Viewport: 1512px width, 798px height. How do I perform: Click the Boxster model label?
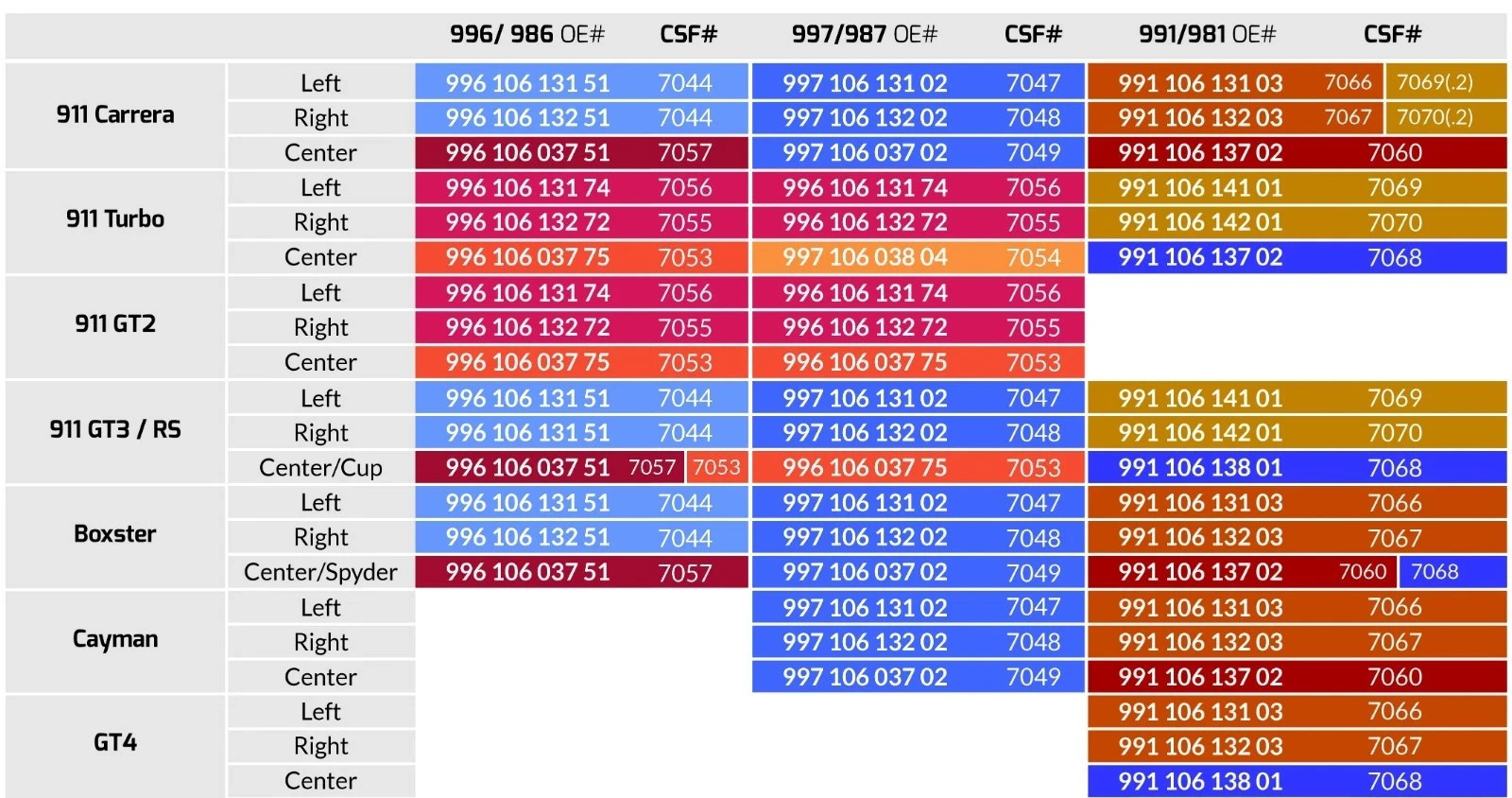[x=115, y=534]
